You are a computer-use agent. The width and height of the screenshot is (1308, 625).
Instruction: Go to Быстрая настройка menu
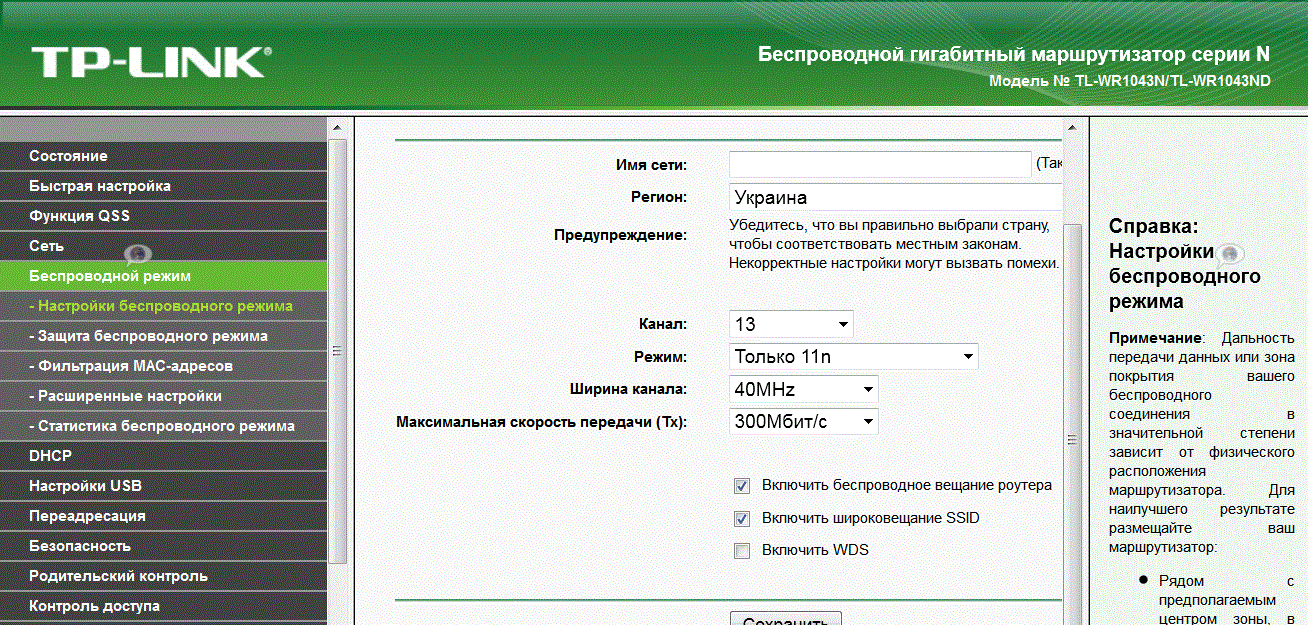(x=100, y=186)
